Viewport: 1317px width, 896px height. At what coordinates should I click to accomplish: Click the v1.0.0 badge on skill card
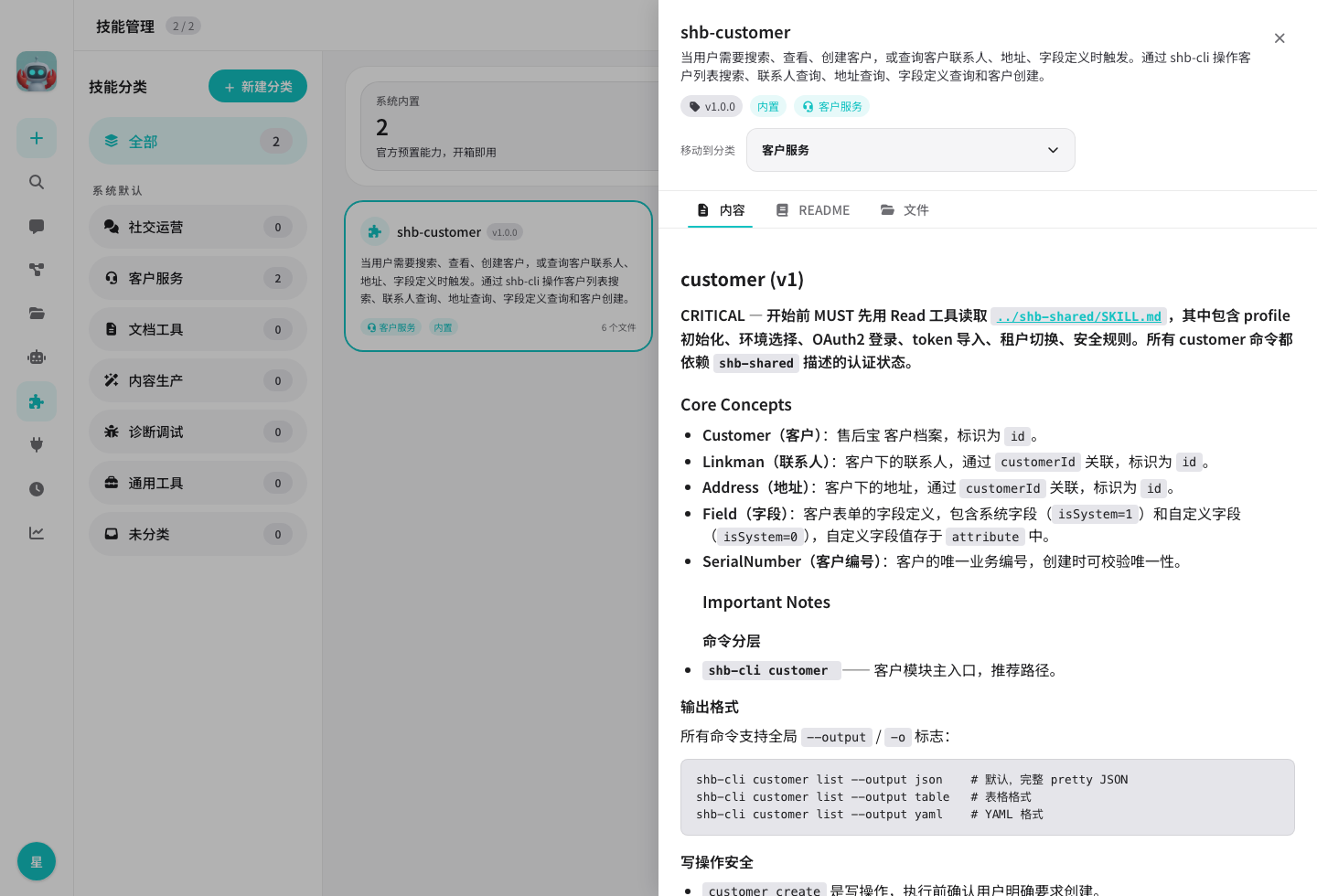pos(505,232)
